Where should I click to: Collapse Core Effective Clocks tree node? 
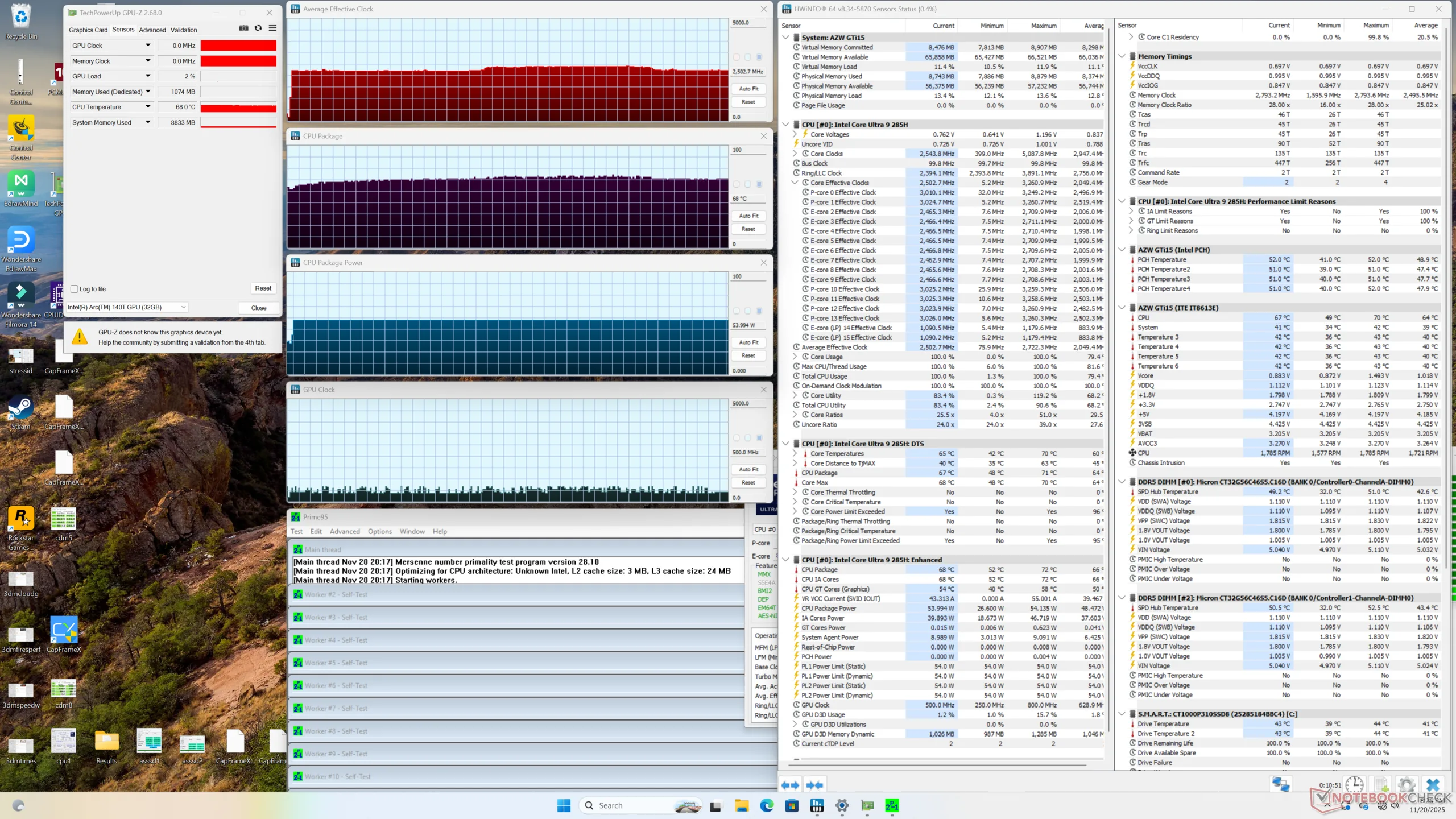click(x=795, y=183)
